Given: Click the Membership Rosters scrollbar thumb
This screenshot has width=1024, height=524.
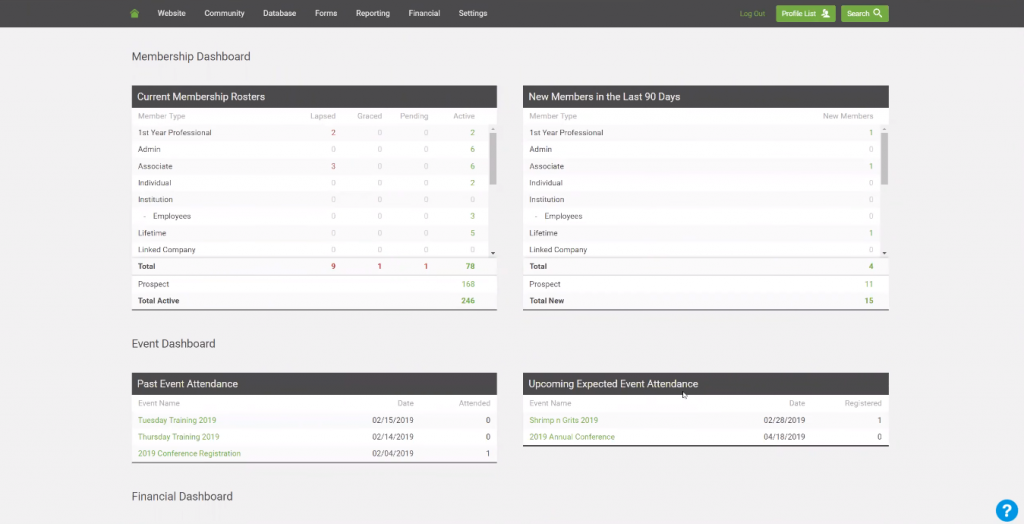Looking at the screenshot, I should tap(493, 159).
